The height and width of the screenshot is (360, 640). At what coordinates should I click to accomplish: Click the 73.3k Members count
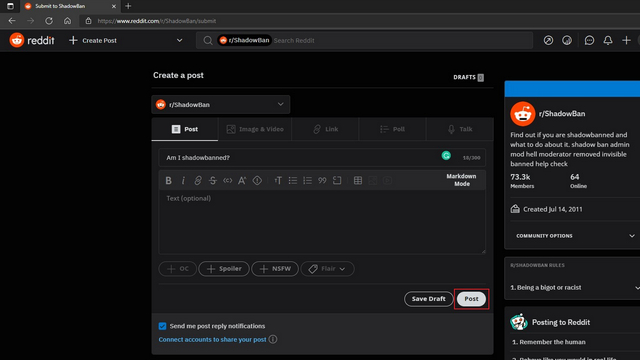tap(522, 181)
